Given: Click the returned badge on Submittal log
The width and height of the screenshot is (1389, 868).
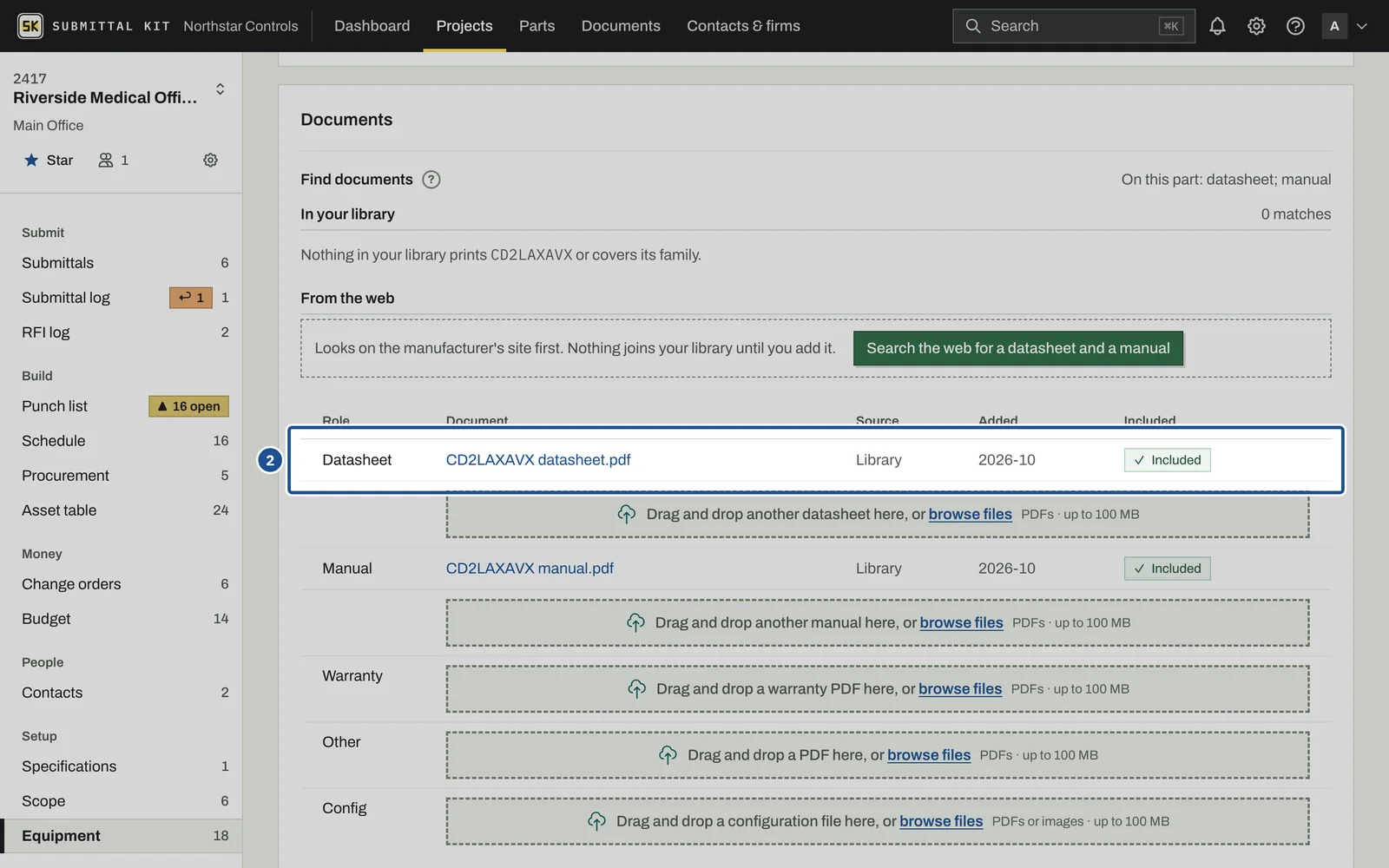Looking at the screenshot, I should pos(191,298).
